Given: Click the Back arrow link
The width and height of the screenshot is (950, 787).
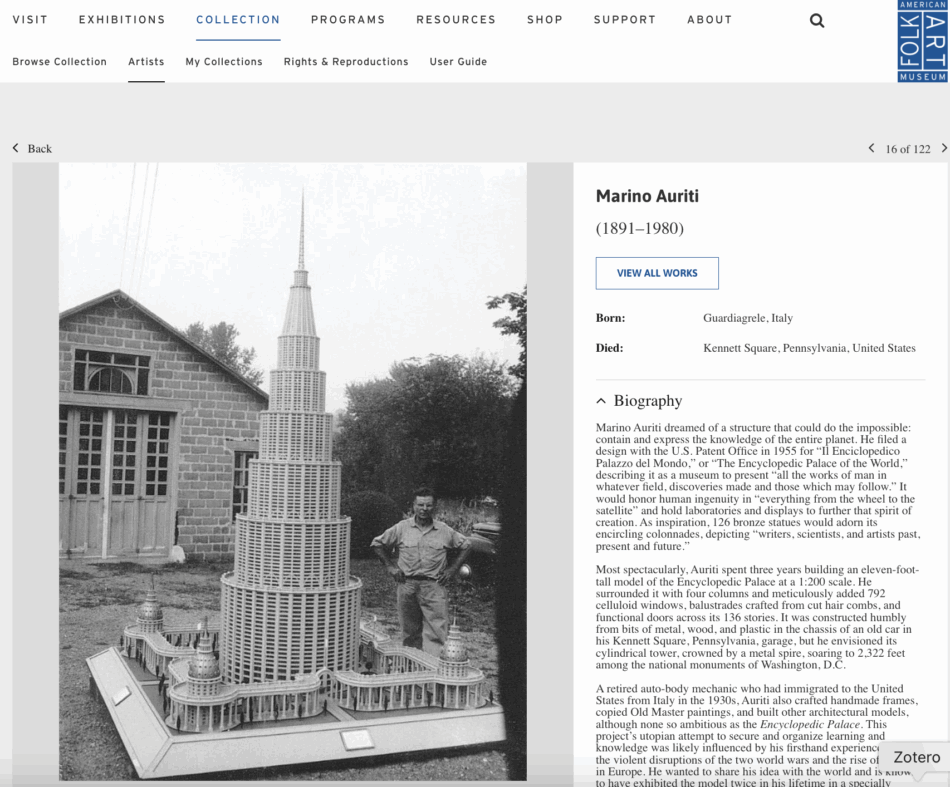Looking at the screenshot, I should [x=32, y=148].
